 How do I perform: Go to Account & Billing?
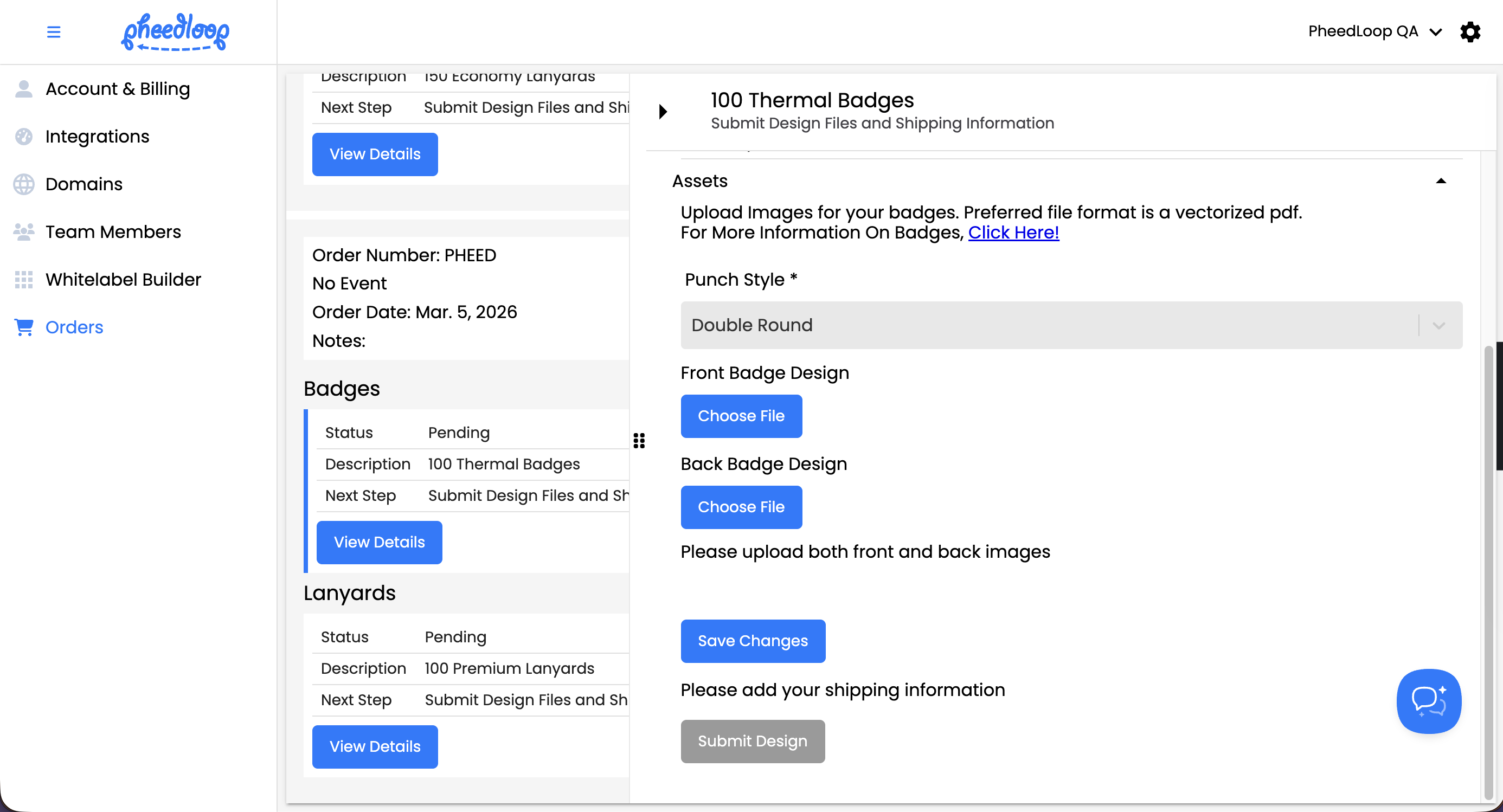click(x=117, y=89)
